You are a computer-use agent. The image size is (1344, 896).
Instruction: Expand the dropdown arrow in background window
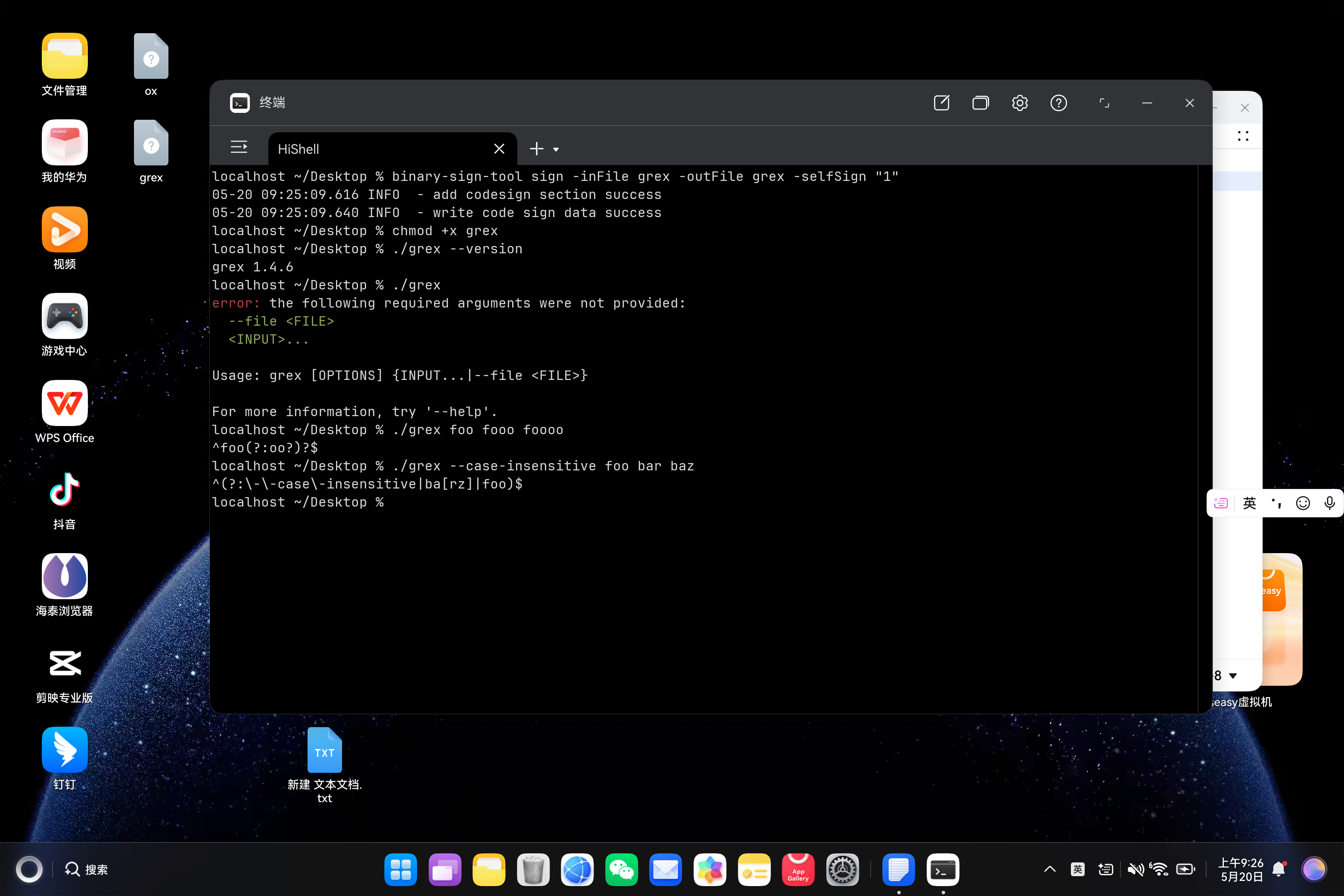pyautogui.click(x=1232, y=676)
